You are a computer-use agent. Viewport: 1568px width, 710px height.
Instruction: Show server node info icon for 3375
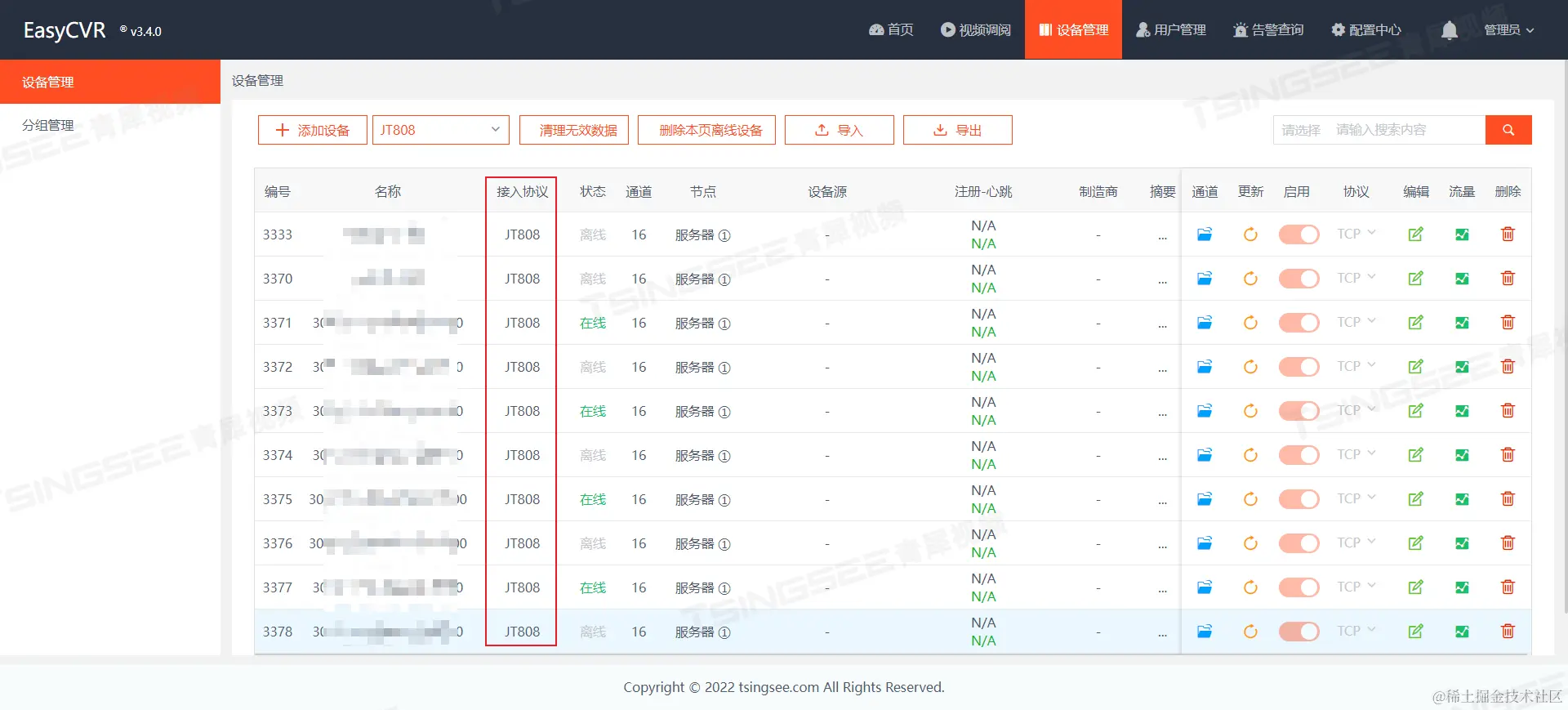point(724,500)
